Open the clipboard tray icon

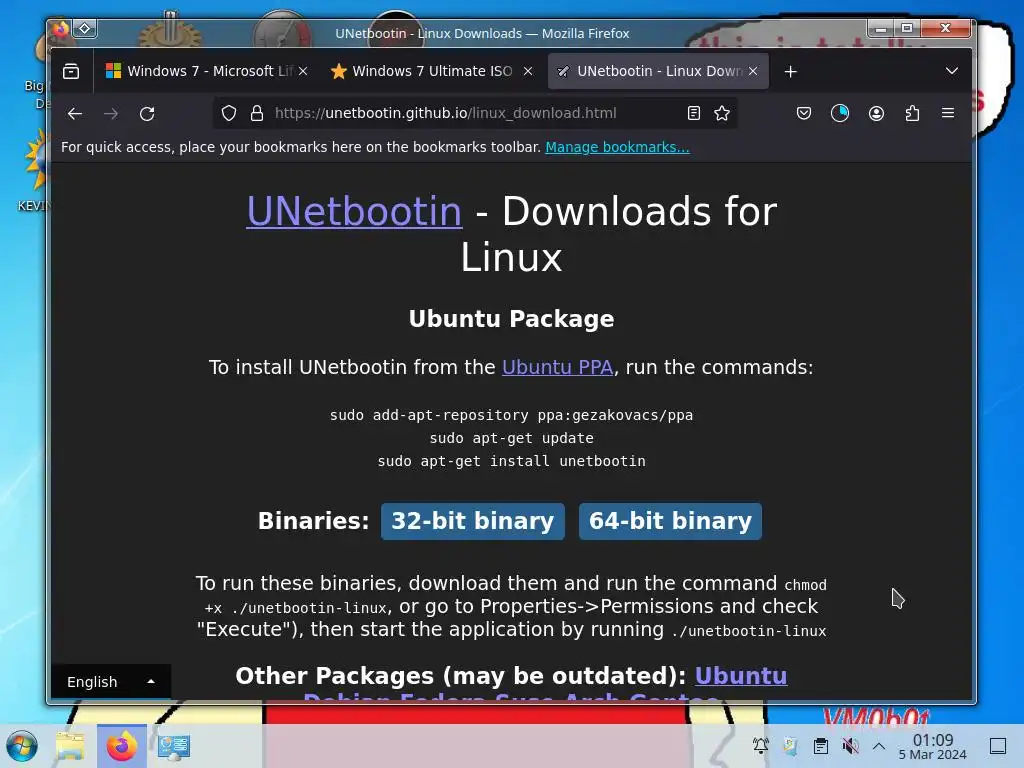click(821, 746)
